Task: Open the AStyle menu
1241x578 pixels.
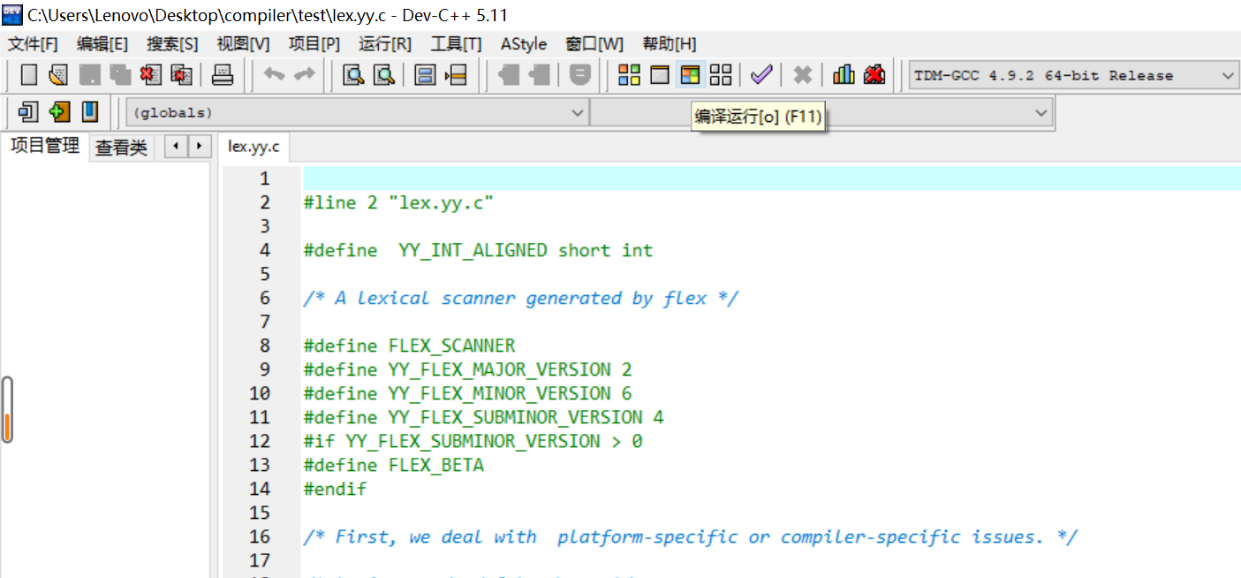Action: pos(523,44)
